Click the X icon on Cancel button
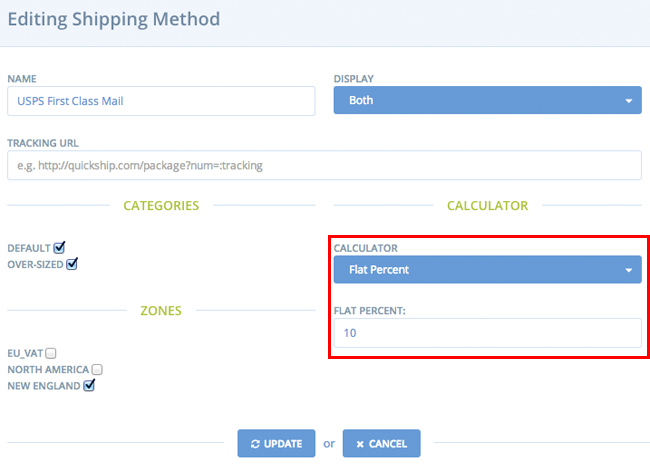The height and width of the screenshot is (471, 650). coord(360,444)
